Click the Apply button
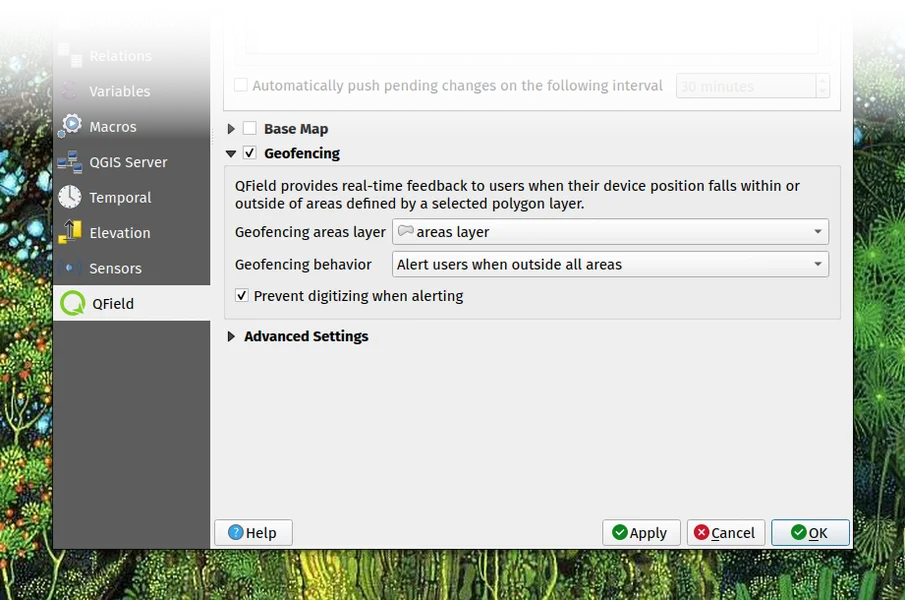Image resolution: width=905 pixels, height=600 pixels. (x=641, y=533)
